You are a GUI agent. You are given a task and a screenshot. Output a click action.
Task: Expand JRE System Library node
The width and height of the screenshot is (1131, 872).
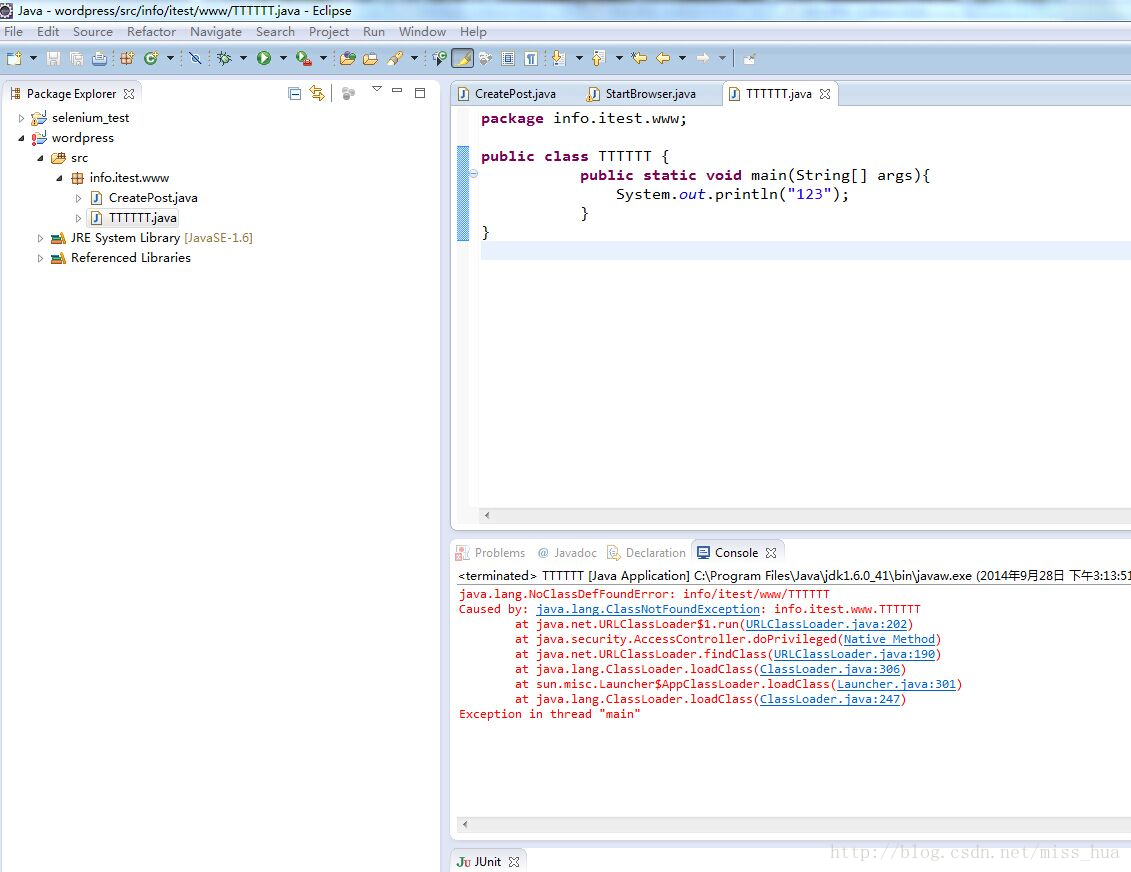tap(40, 238)
